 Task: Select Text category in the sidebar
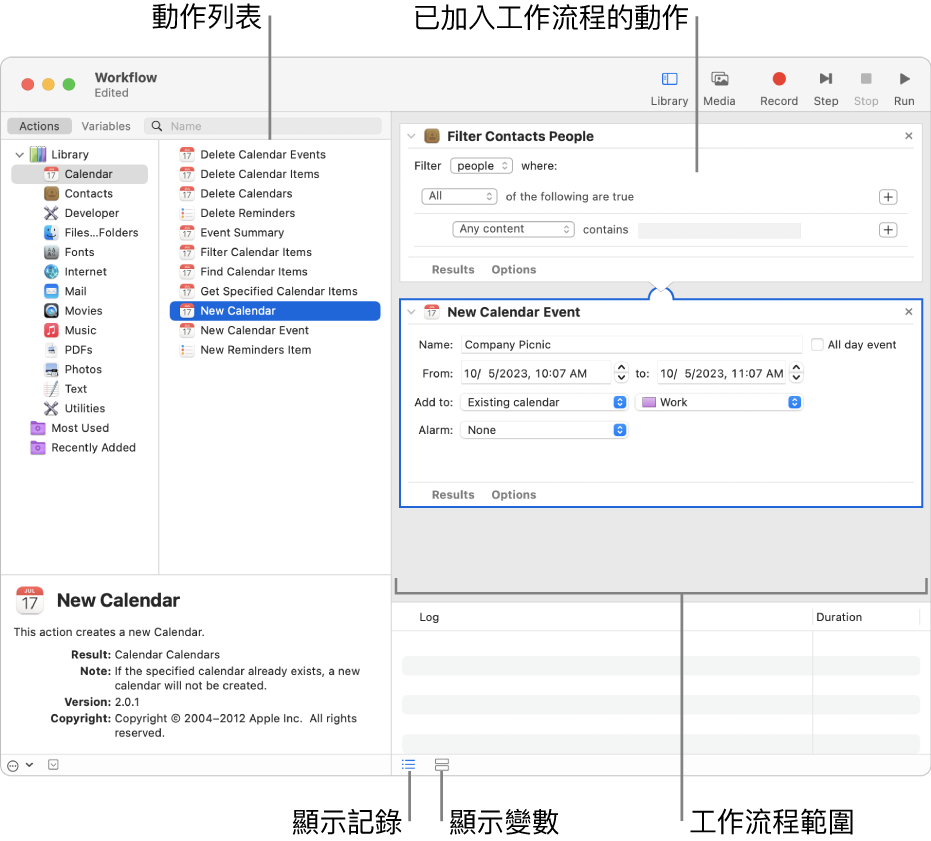click(66, 390)
